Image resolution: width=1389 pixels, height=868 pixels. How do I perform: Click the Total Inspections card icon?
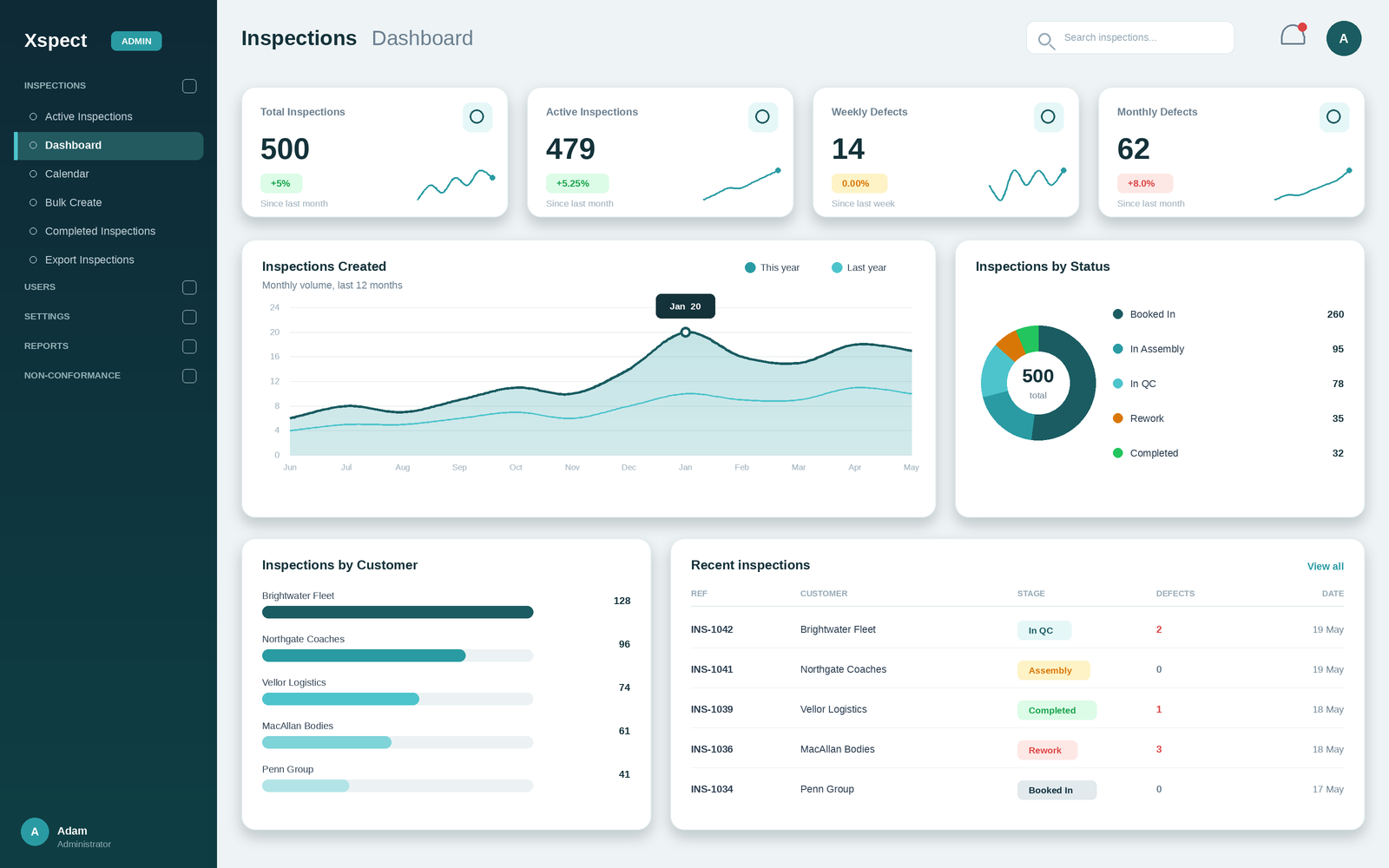[x=477, y=116]
